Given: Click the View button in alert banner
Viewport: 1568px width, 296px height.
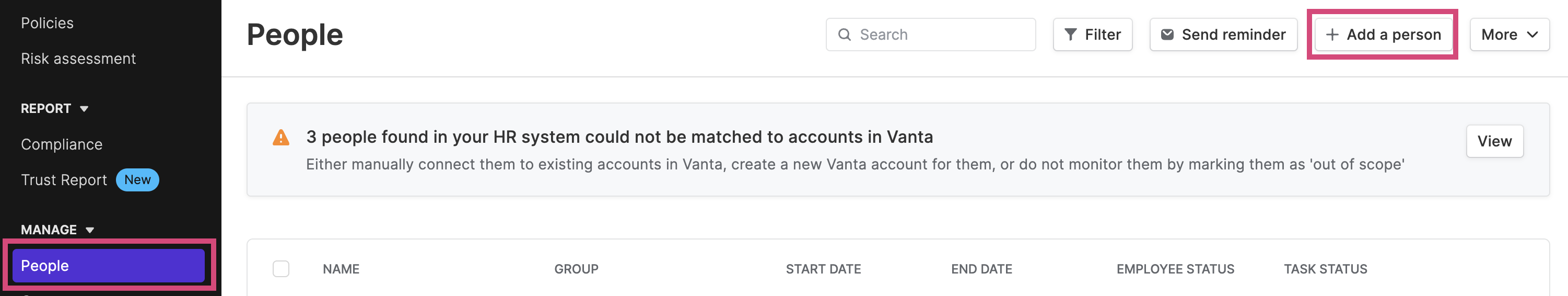Looking at the screenshot, I should (x=1494, y=141).
